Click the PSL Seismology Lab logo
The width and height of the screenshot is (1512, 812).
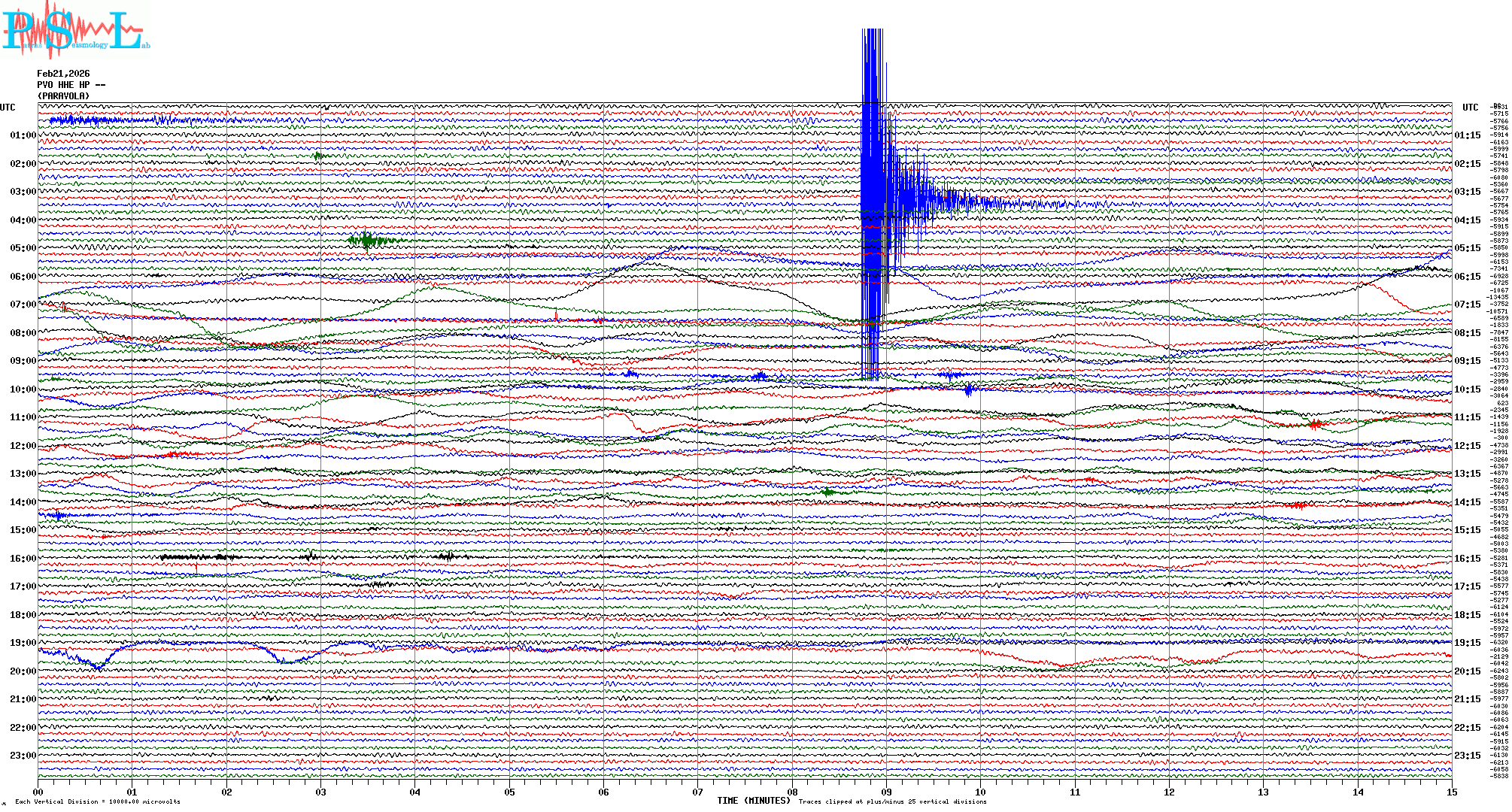(x=75, y=30)
